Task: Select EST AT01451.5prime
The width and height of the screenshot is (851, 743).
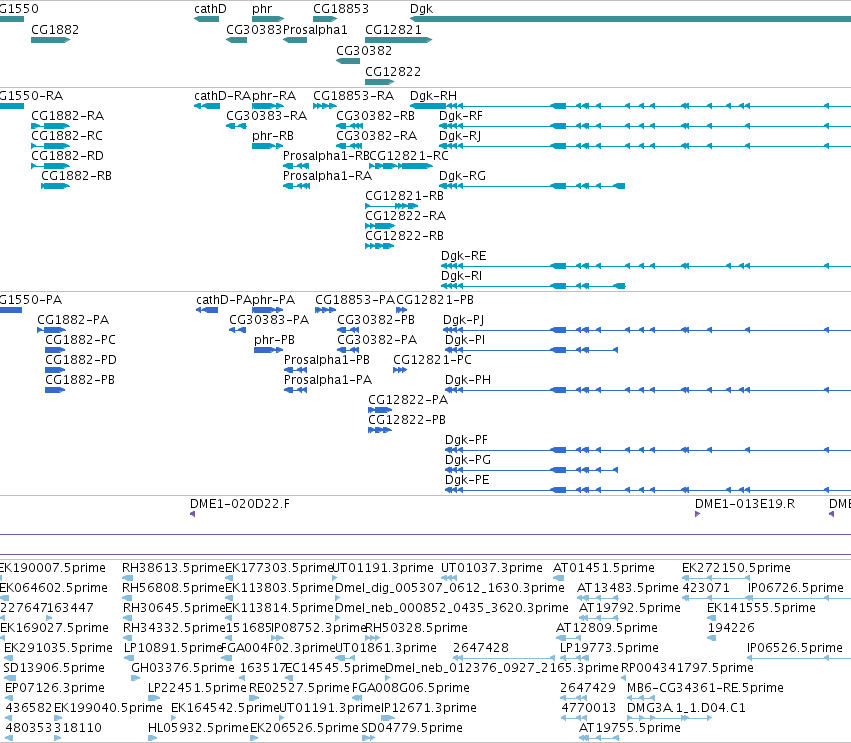Action: (x=604, y=568)
